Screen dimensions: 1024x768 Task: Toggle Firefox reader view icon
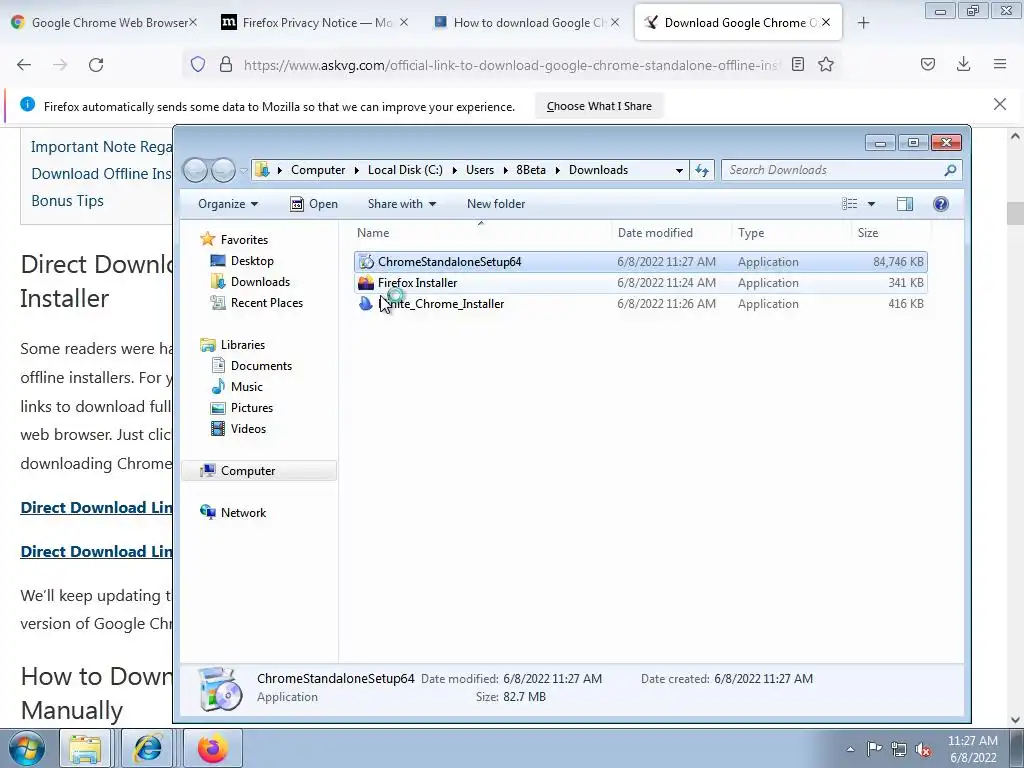[x=797, y=64]
